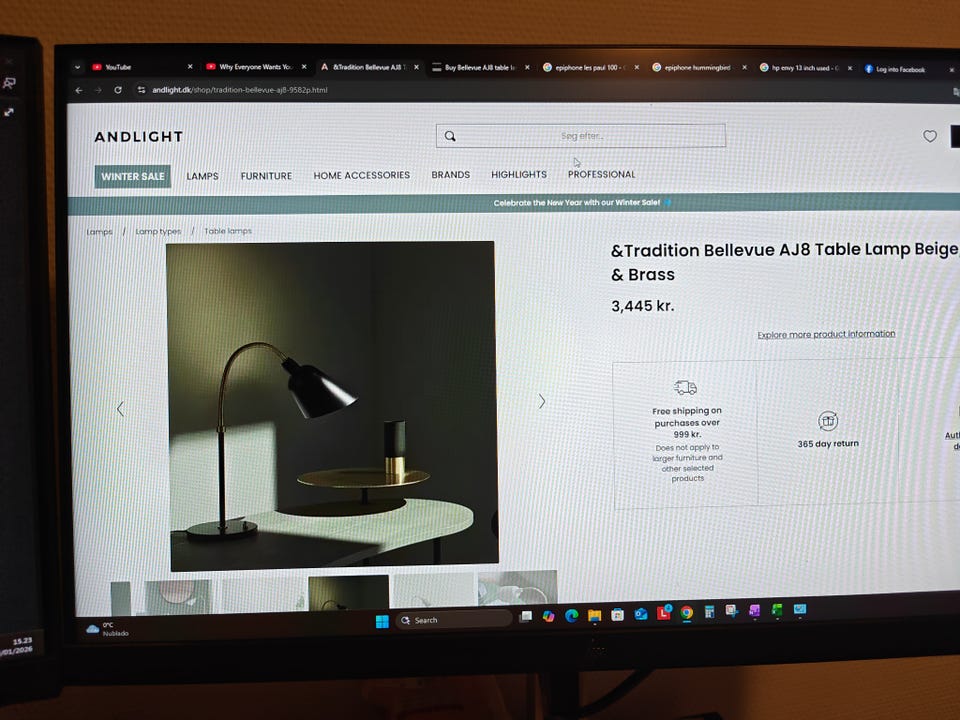The image size is (960, 720).
Task: Switch to the YouTube tab
Action: (142, 67)
